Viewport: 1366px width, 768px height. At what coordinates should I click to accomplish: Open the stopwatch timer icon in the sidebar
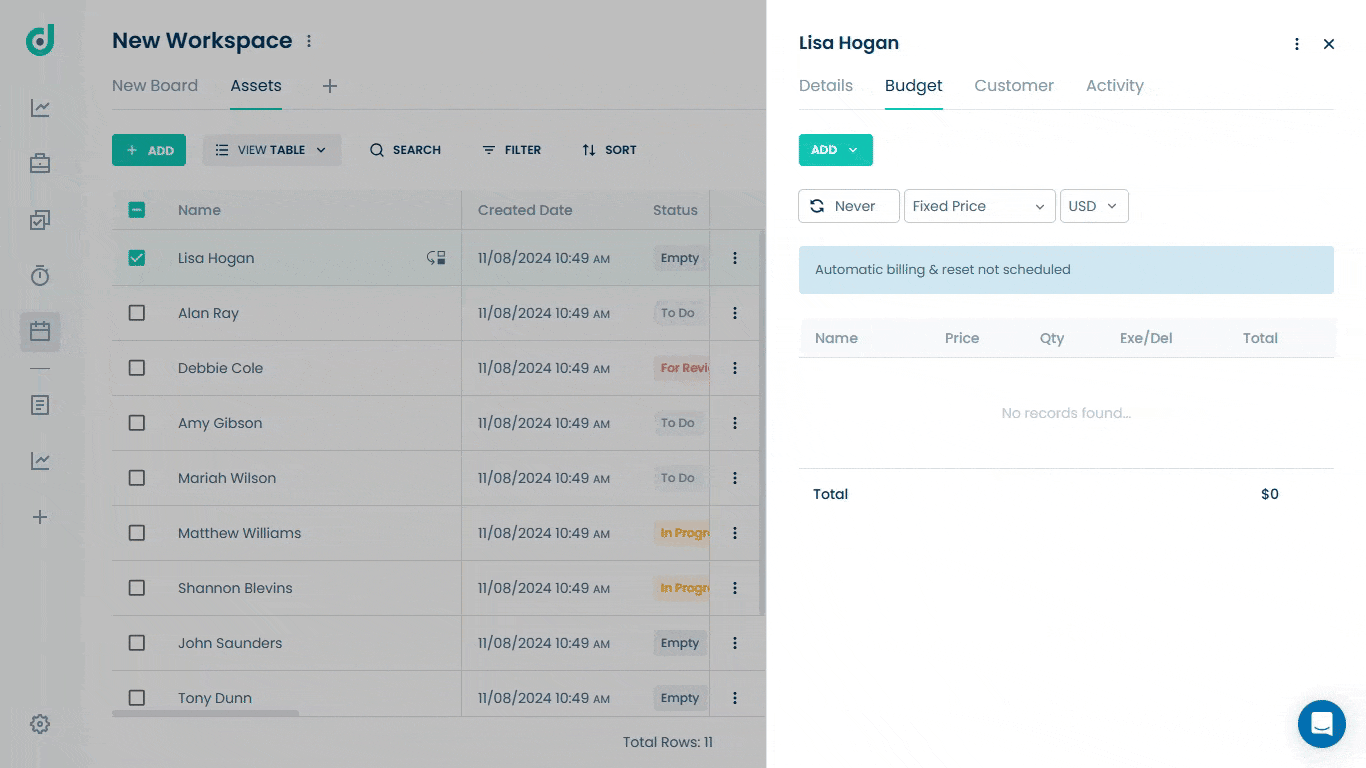40,275
